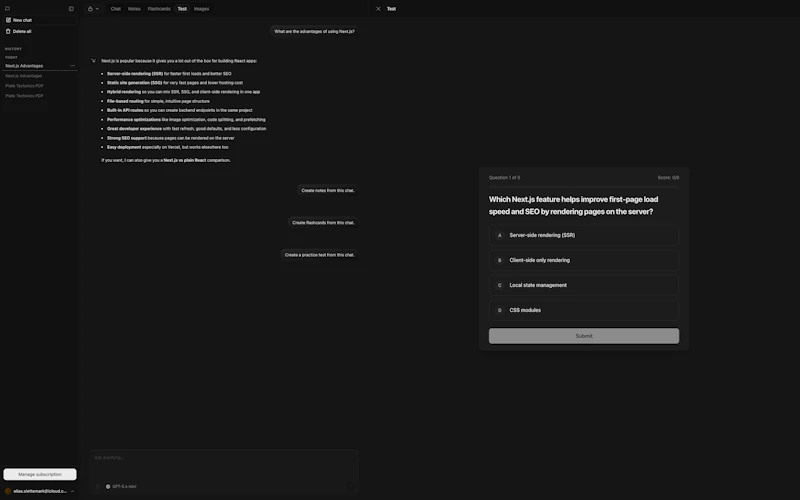Click the user avatar by the email

(x=8, y=491)
